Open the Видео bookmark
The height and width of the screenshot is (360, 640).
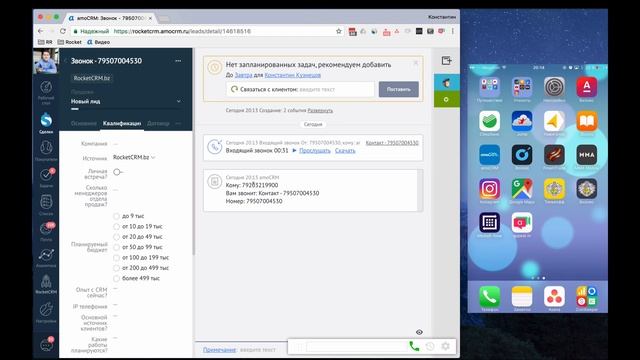[98, 42]
